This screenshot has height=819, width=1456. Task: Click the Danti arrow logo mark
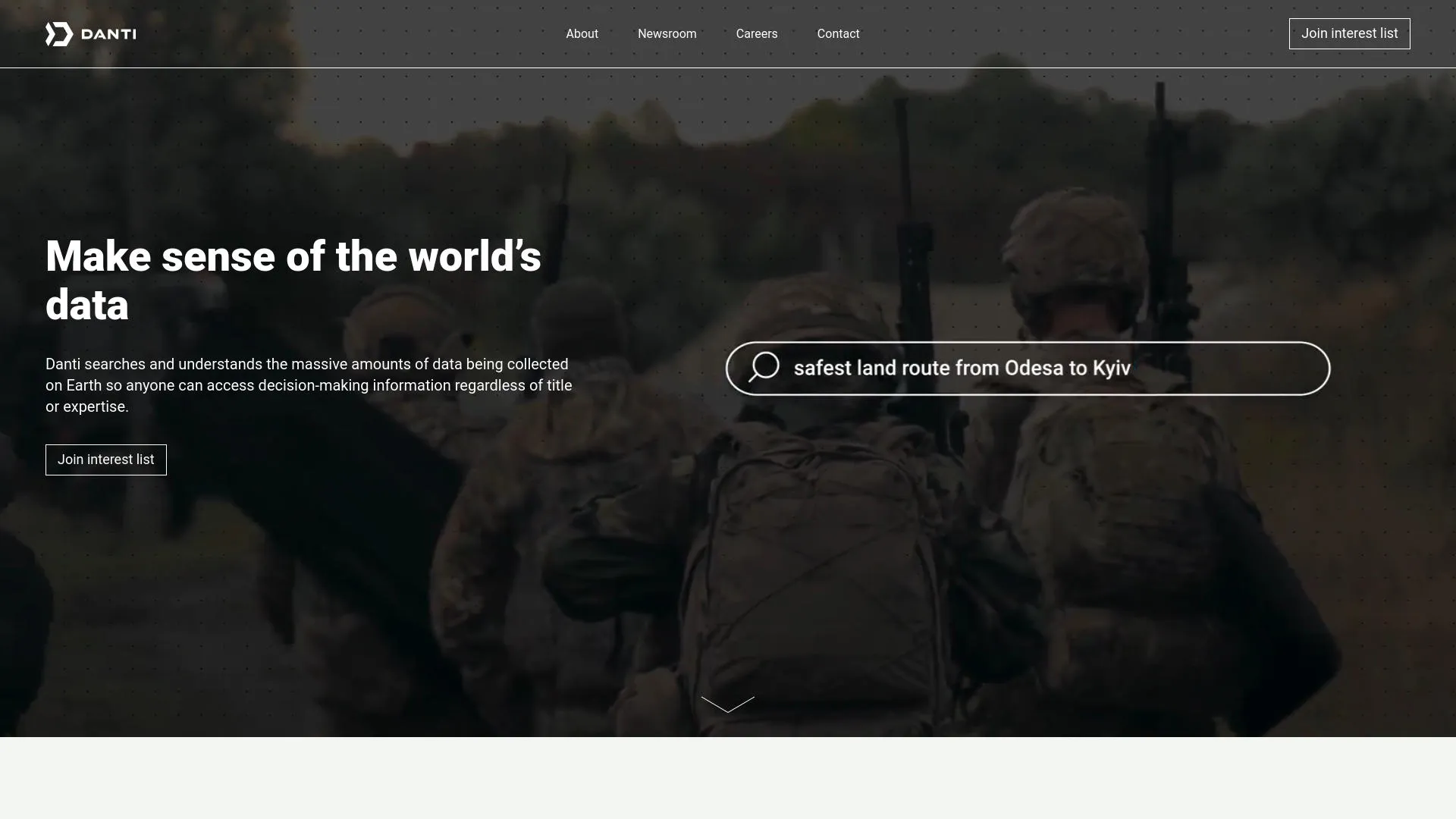point(59,34)
